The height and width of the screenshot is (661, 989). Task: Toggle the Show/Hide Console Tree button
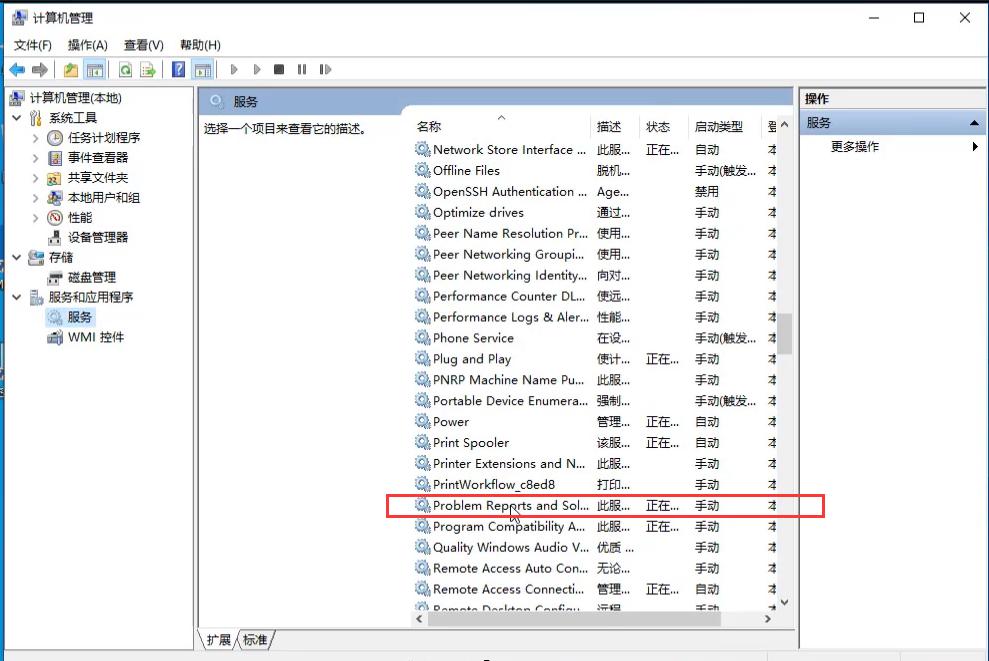(x=95, y=69)
